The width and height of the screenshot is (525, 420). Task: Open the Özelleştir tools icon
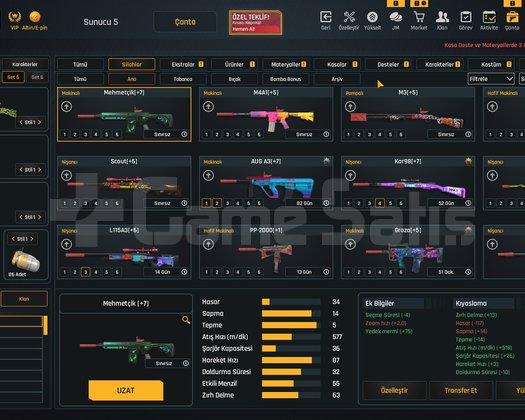(349, 17)
